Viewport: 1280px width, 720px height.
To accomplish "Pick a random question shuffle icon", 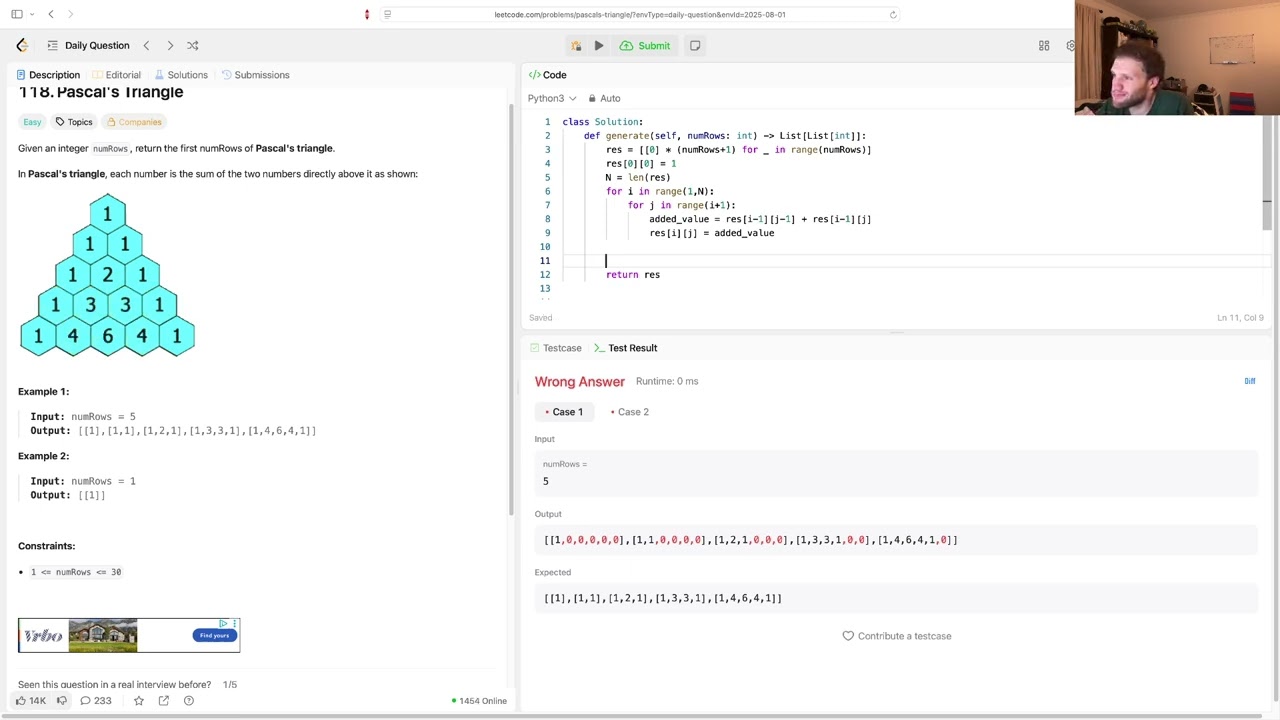I will 193,45.
